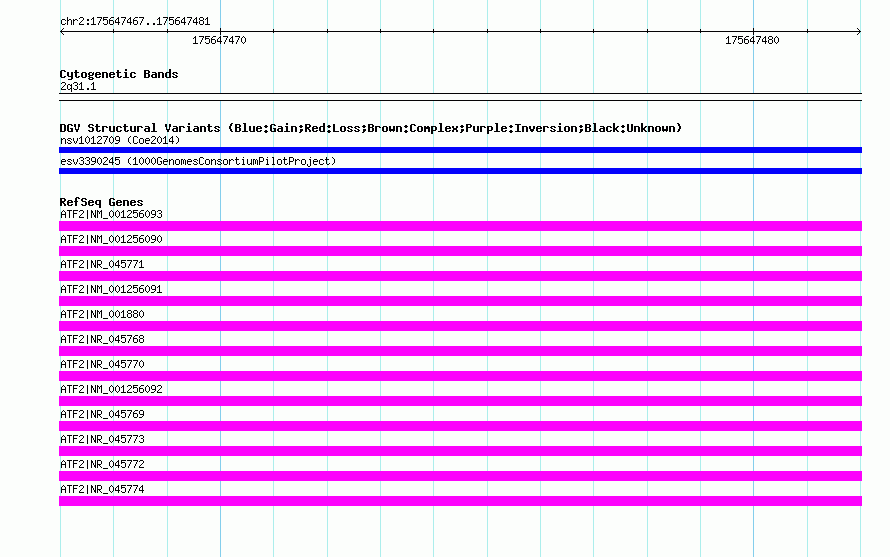
Task: Click the 175647470 ruler position label
Action: coord(219,40)
